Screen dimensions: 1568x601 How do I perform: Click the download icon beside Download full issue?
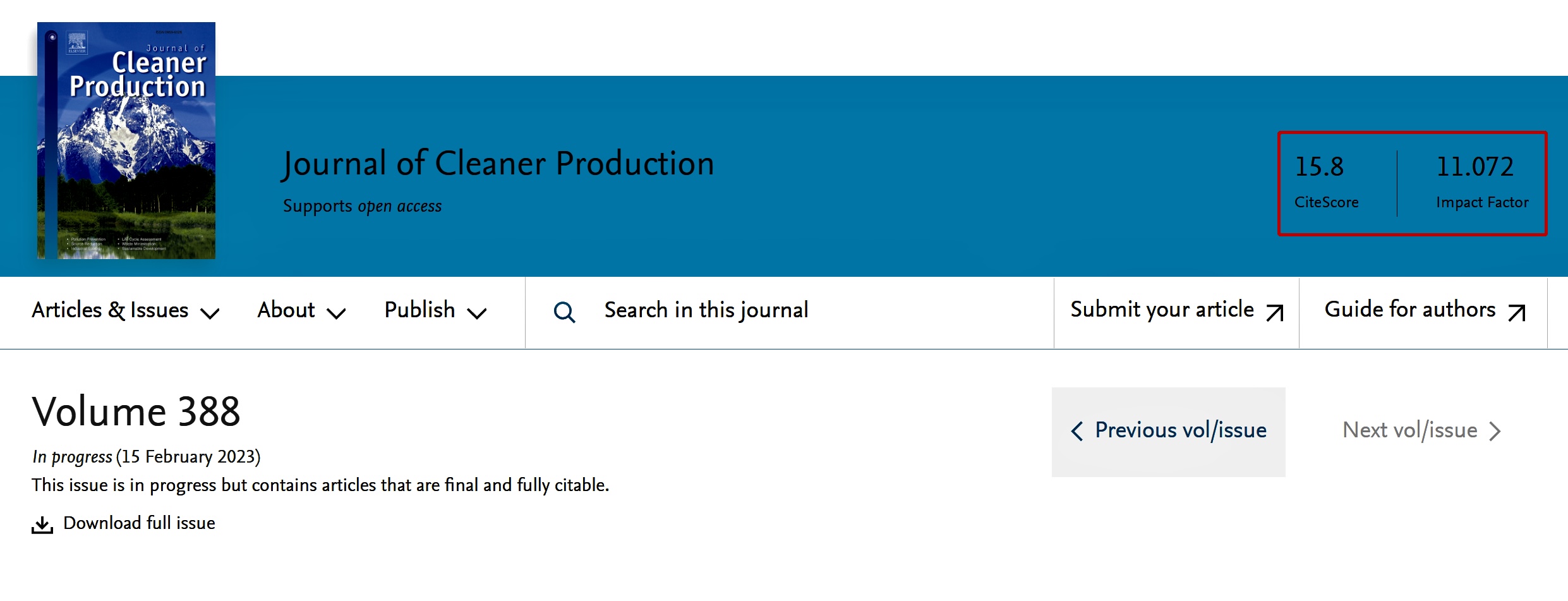point(42,525)
